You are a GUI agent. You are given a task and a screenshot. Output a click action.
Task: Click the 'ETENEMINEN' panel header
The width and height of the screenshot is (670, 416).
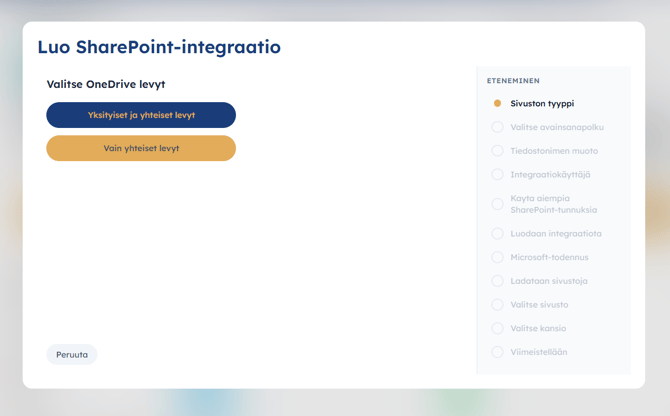[x=513, y=81]
